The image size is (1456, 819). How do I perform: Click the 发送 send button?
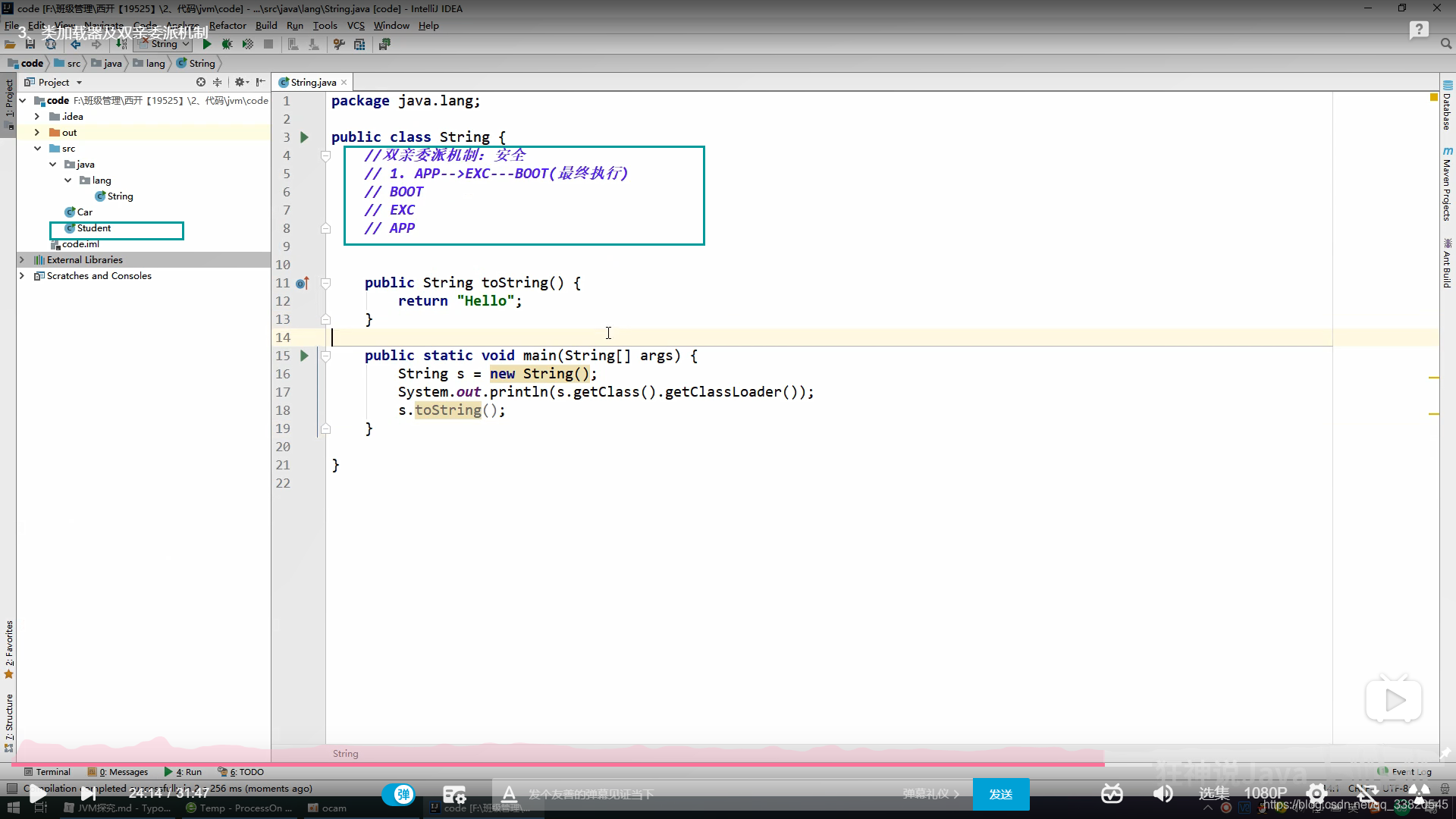[x=1000, y=794]
